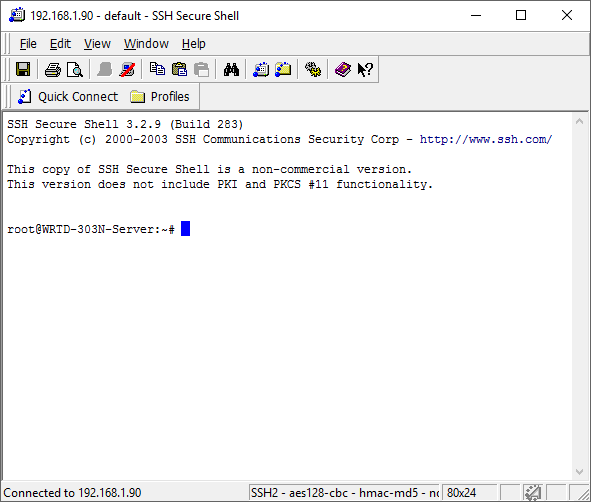
Task: Click the Save floppy disk icon
Action: pos(23,69)
